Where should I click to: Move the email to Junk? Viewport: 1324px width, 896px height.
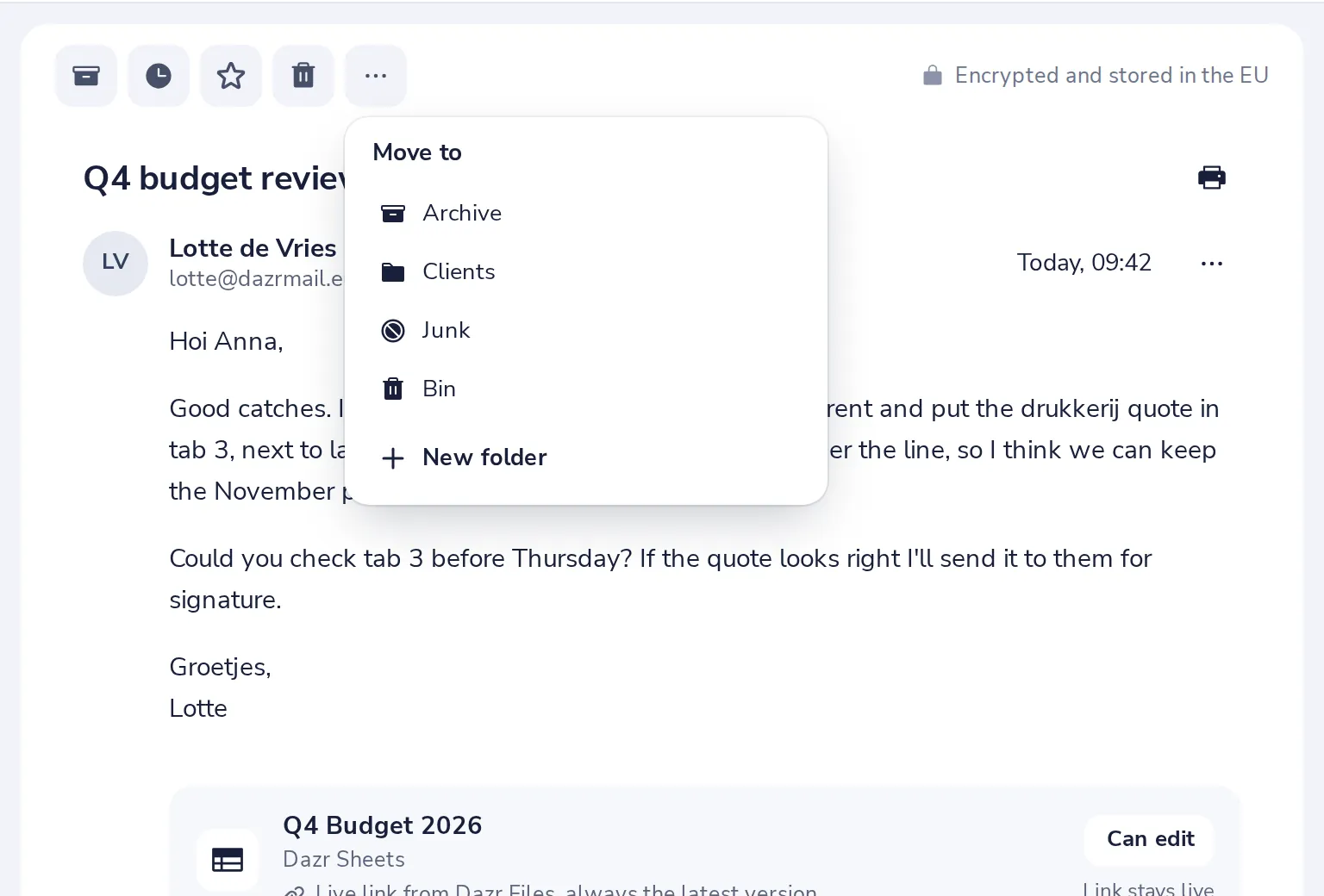pos(586,330)
